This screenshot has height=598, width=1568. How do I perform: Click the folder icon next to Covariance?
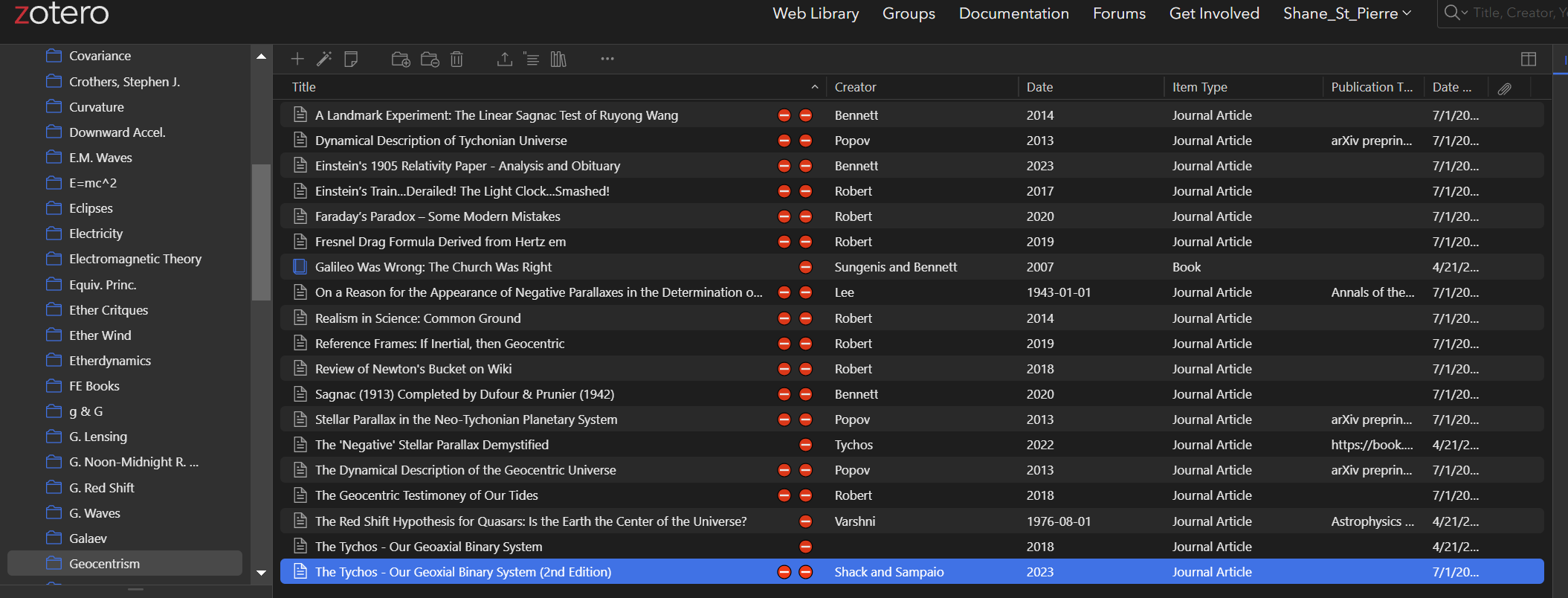coord(54,56)
